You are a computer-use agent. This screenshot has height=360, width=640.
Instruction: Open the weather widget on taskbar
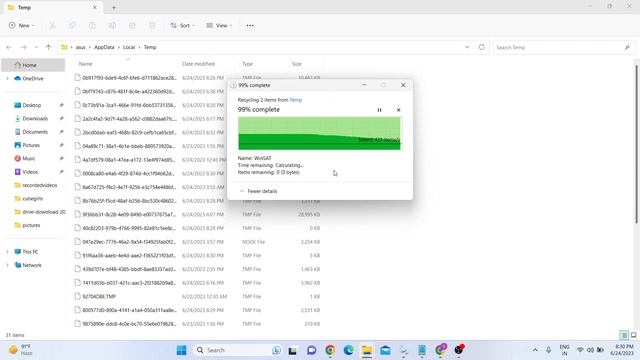(20, 350)
